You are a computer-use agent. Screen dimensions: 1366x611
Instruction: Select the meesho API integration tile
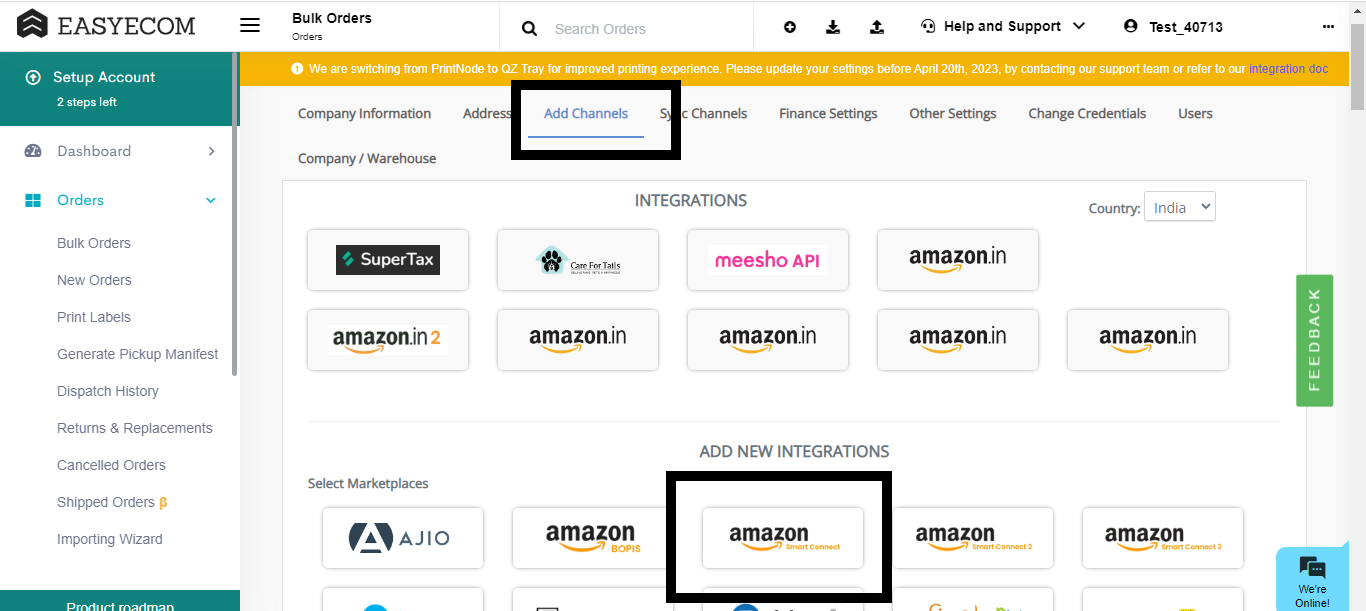pos(768,260)
